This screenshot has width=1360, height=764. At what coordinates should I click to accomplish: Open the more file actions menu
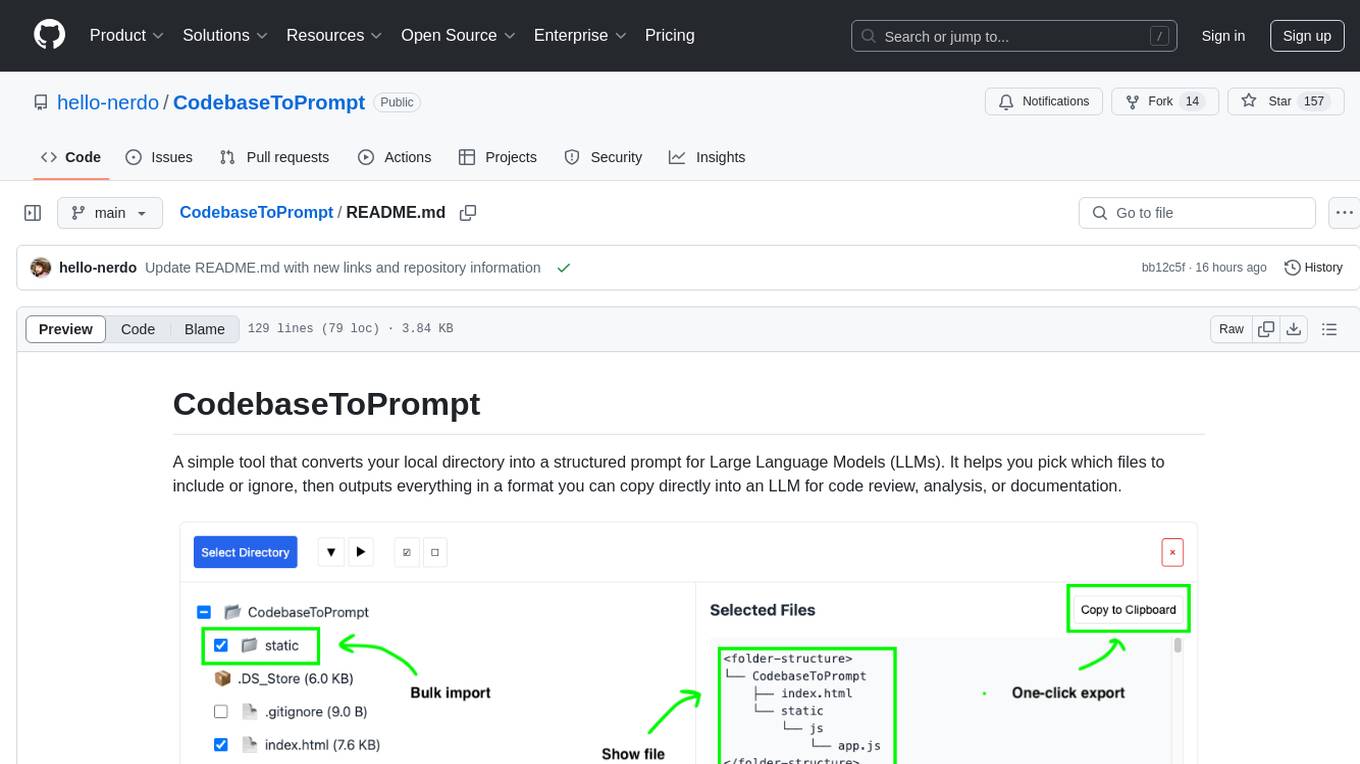pyautogui.click(x=1344, y=213)
